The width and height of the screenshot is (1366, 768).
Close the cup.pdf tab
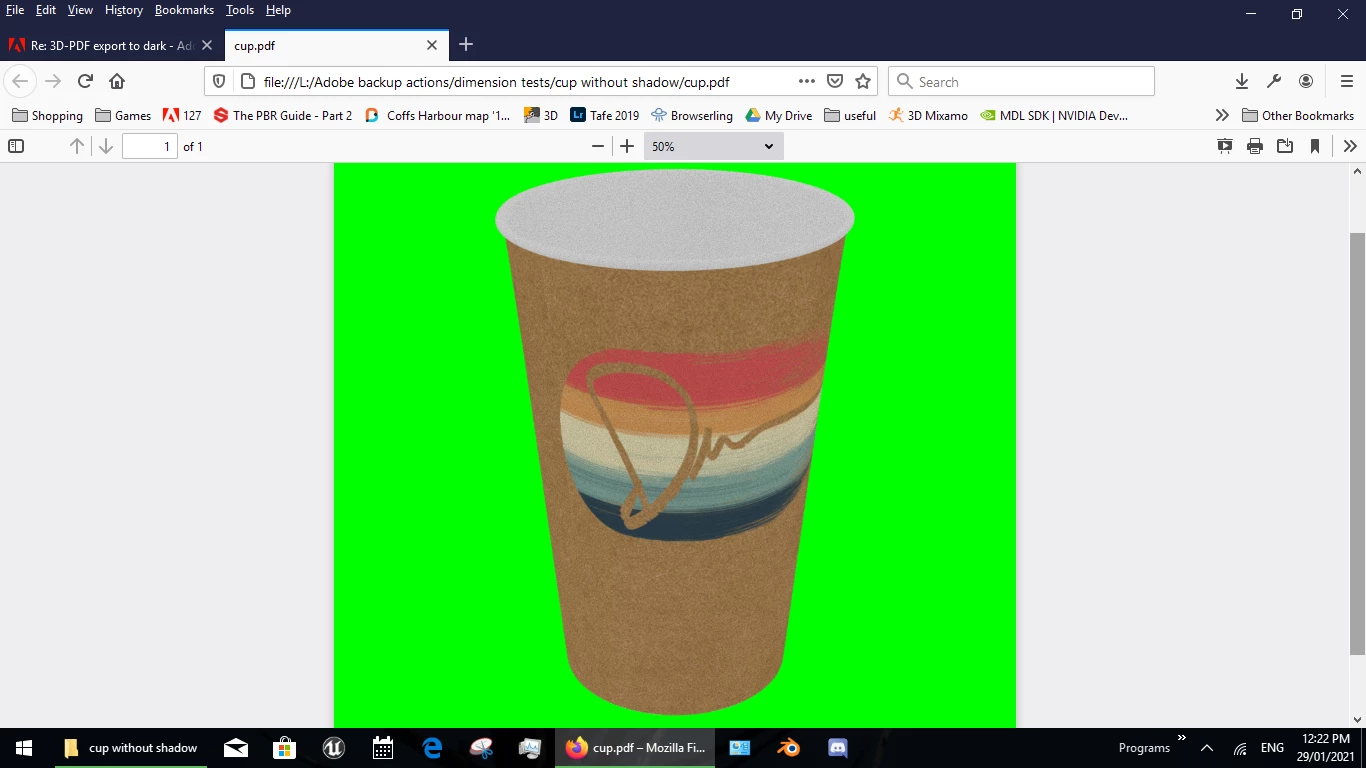432,46
